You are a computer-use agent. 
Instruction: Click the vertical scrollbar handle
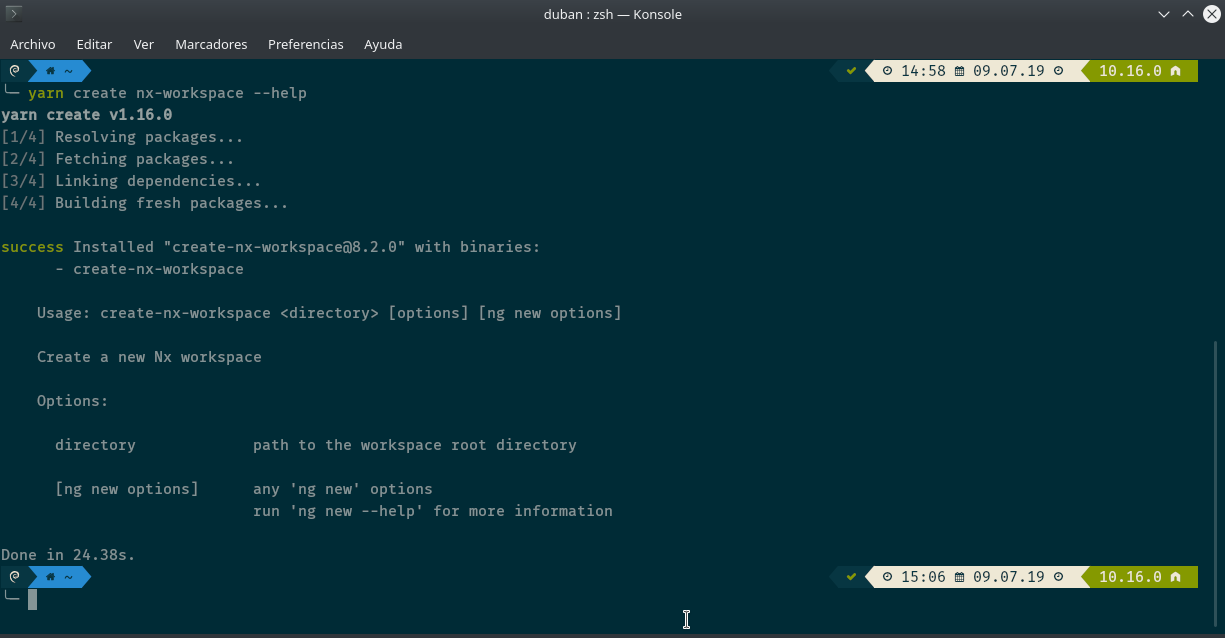click(x=1216, y=485)
